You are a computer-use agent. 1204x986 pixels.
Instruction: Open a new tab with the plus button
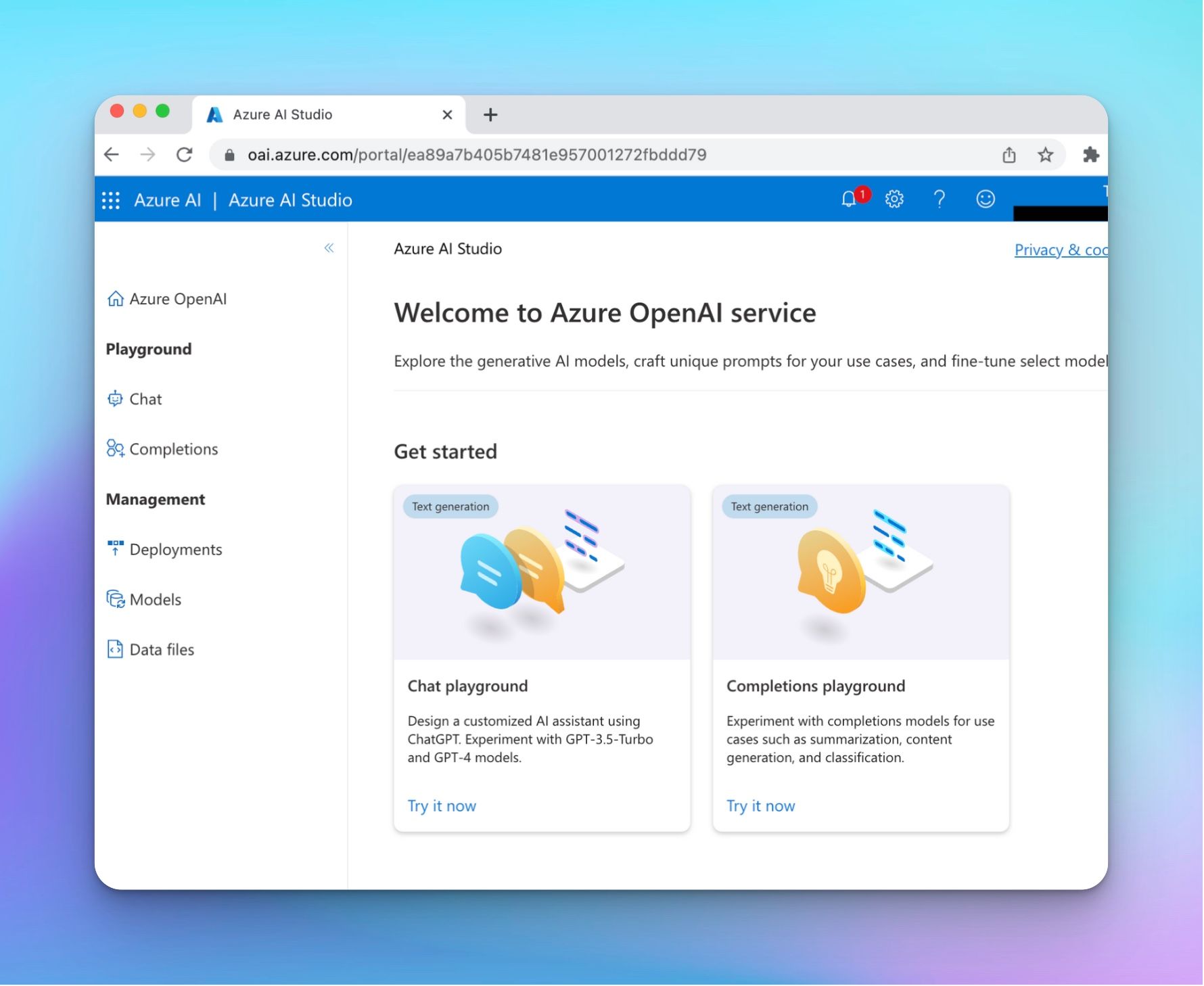(490, 115)
